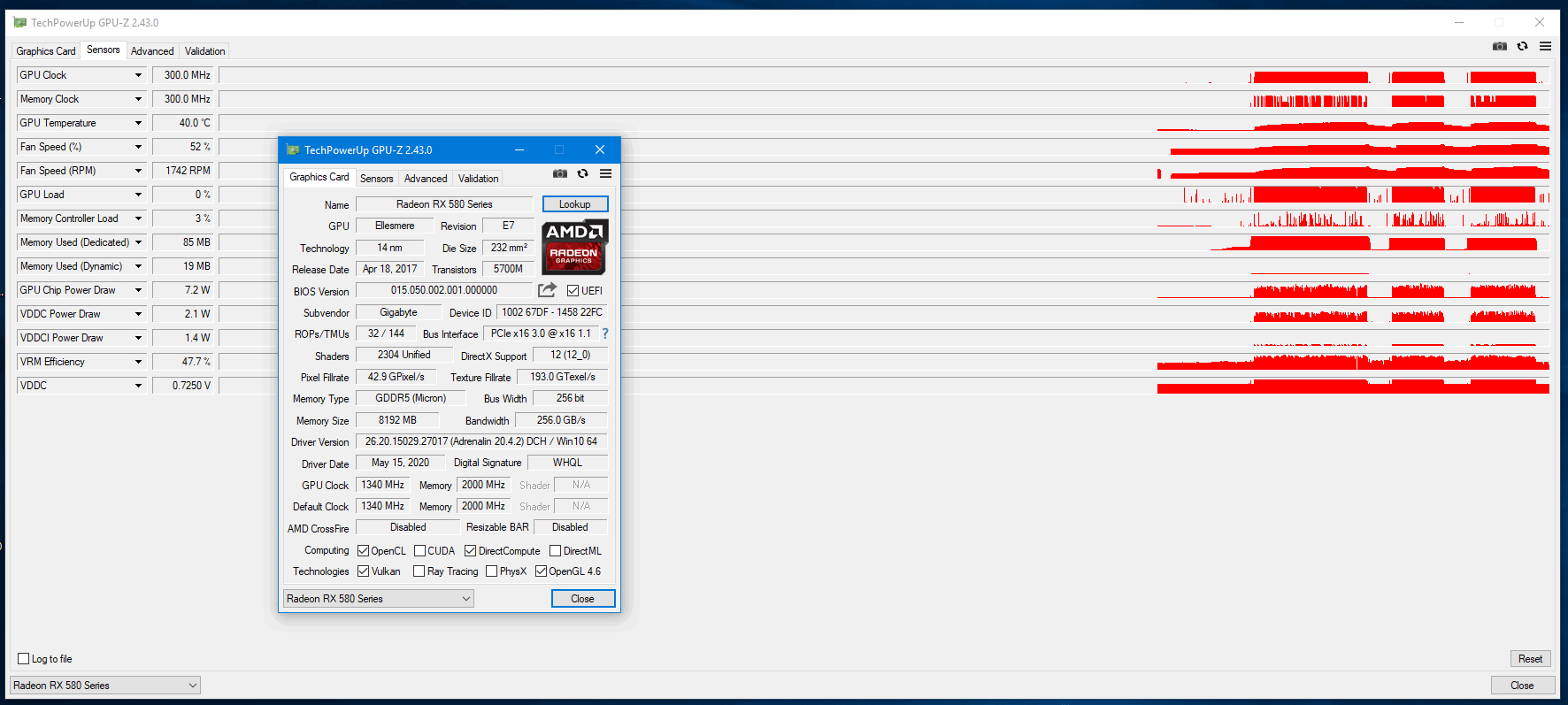Open GPU selector dropdown in Sensors window
This screenshot has width=1568, height=705.
[105, 686]
